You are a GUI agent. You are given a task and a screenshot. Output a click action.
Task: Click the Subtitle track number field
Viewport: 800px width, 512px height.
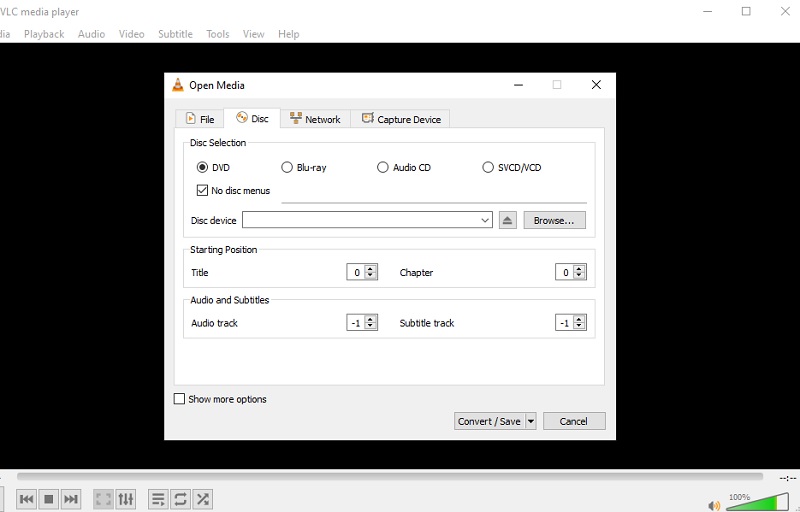point(564,323)
